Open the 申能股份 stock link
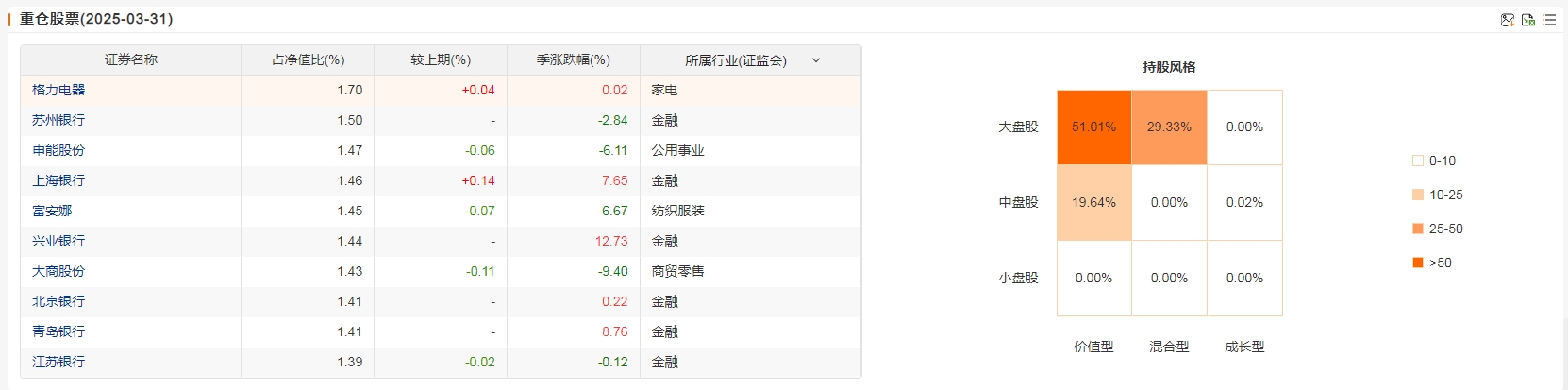The height and width of the screenshot is (390, 1568). (x=58, y=150)
